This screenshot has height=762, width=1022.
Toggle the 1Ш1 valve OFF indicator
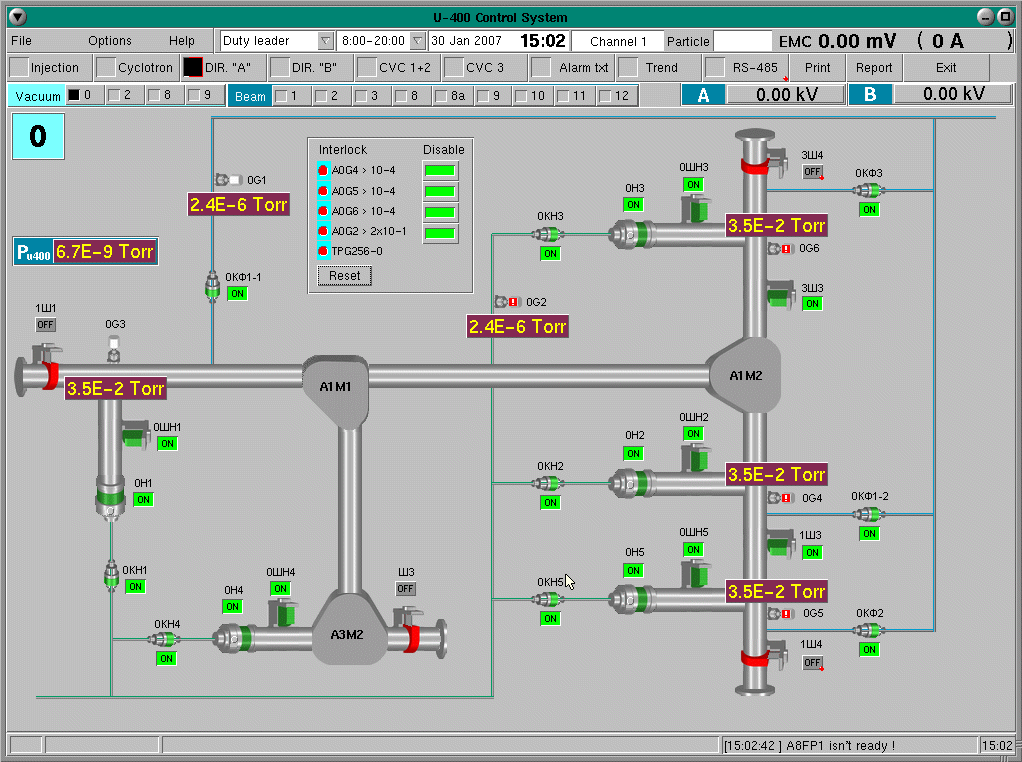46,325
